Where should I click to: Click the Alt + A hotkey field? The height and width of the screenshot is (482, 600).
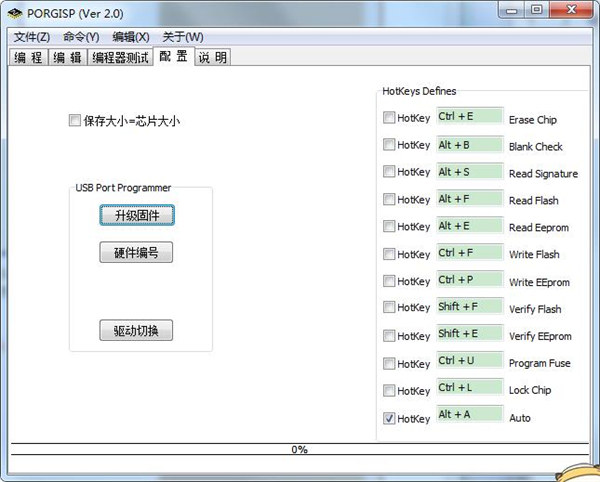470,414
